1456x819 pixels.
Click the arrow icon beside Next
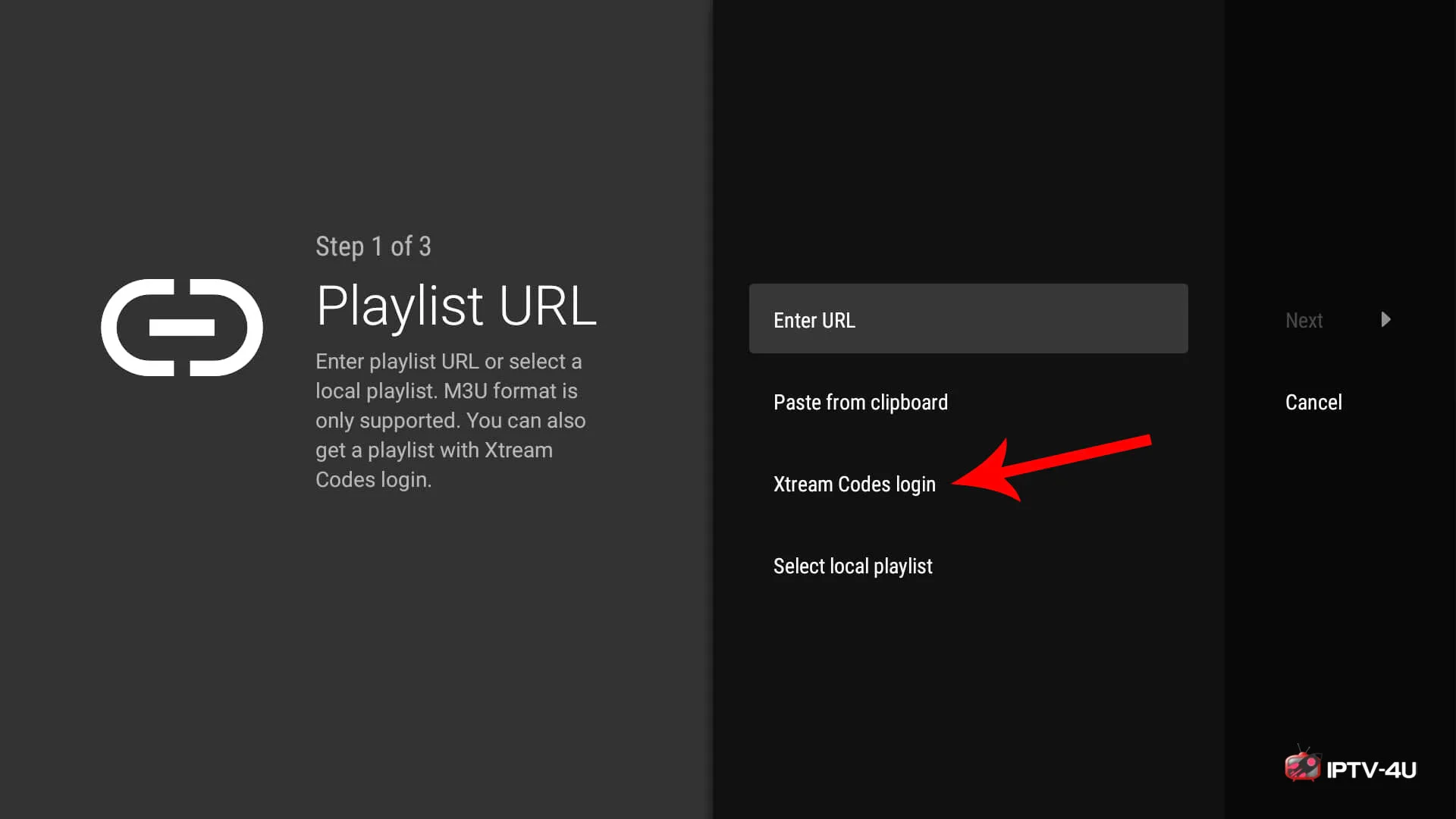pyautogui.click(x=1385, y=319)
